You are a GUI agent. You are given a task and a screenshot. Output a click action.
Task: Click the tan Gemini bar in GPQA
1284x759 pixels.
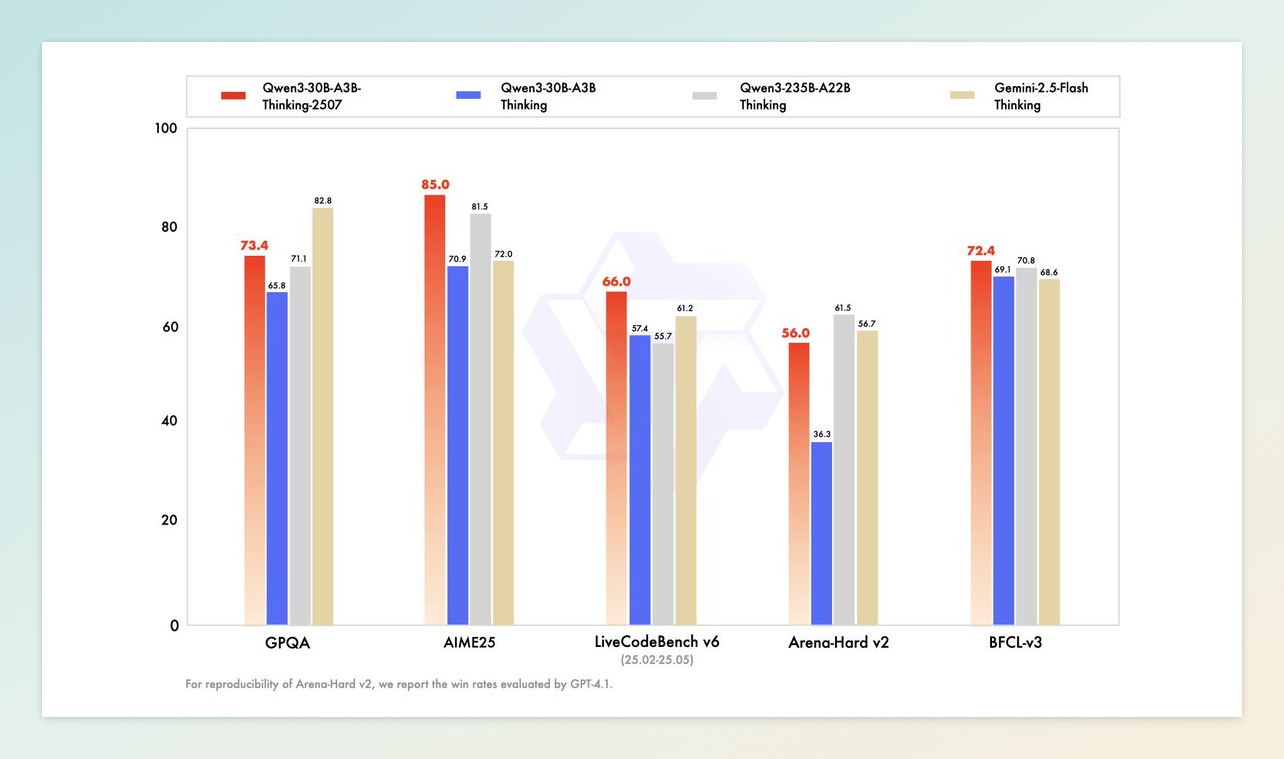323,416
